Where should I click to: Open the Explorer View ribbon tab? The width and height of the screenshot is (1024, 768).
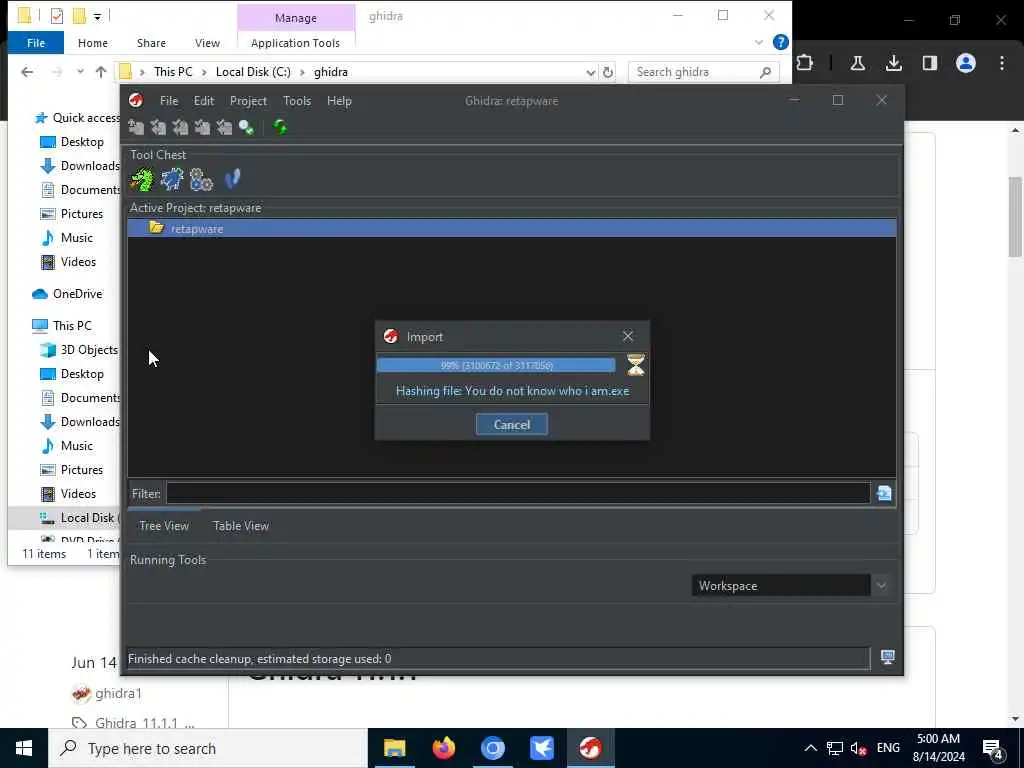(x=207, y=43)
